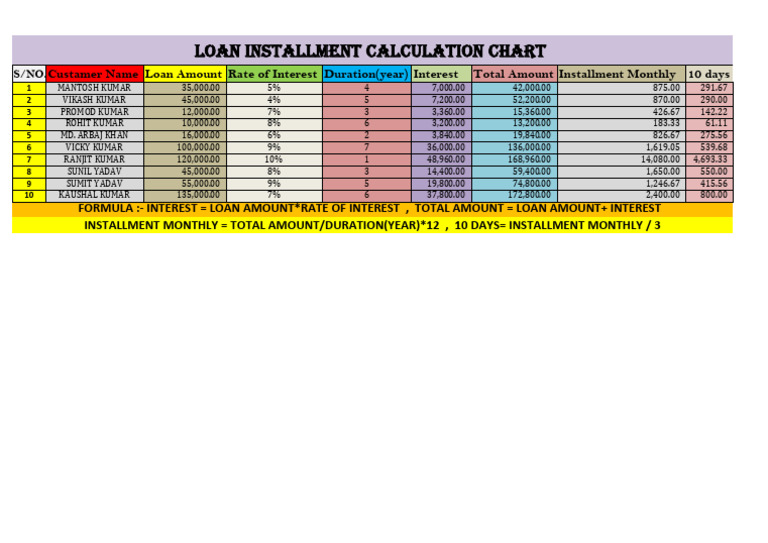Click the orange formula row starting "FORMULA :- INTEREST"
Image resolution: width=768 pixels, height=543 pixels.
(372, 209)
